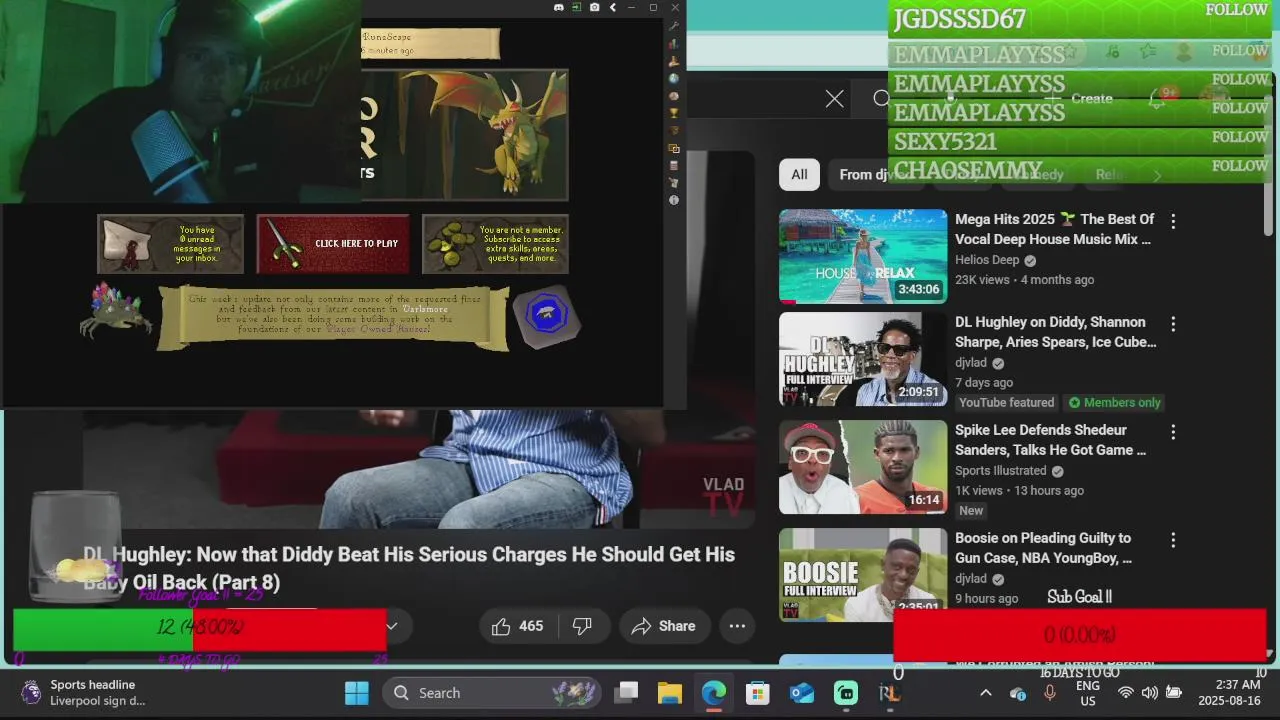Open Boosie full interview thumbnail

click(x=863, y=574)
